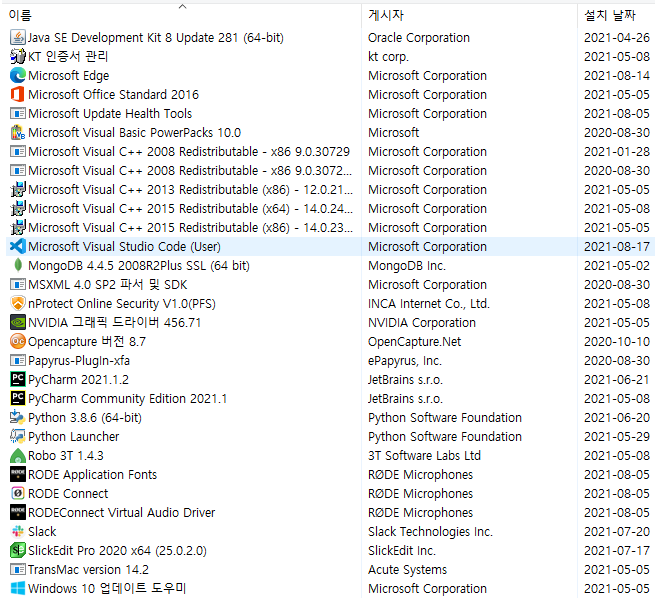Select Microsoft Visual C++ 2008 Redistributable x86 9.0.30729
The height and width of the screenshot is (598, 655).
pos(189,152)
